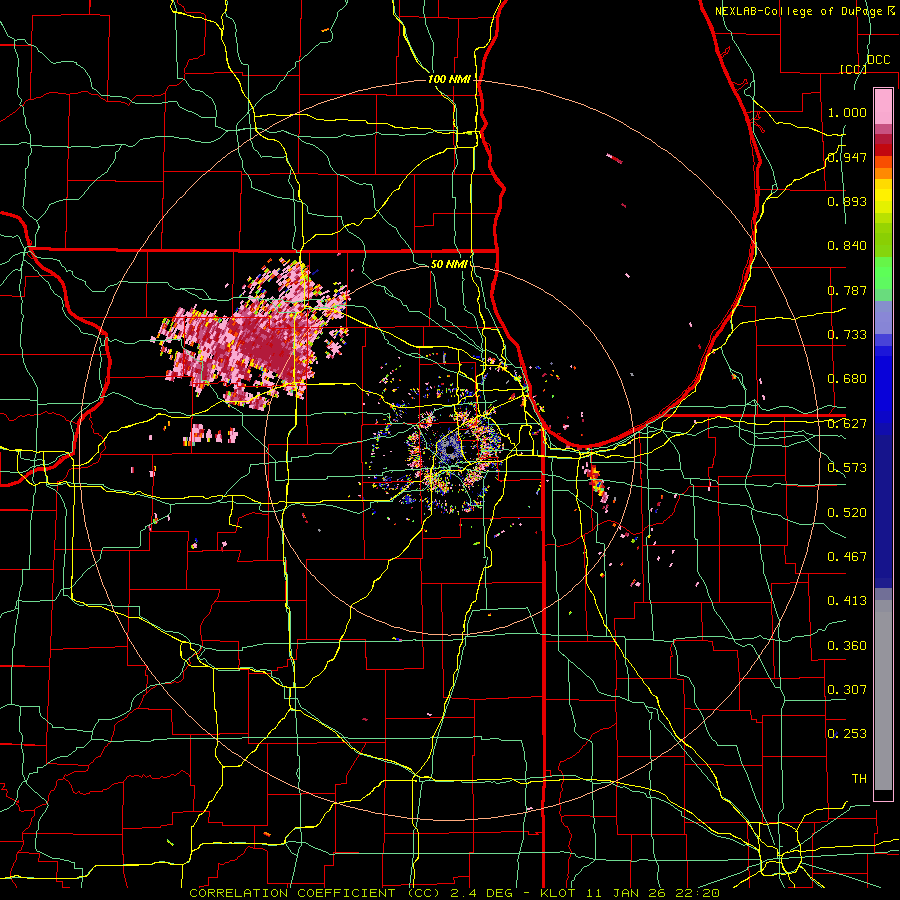Select the 1.000 legend value
The width and height of the screenshot is (900, 900).
pyautogui.click(x=847, y=112)
